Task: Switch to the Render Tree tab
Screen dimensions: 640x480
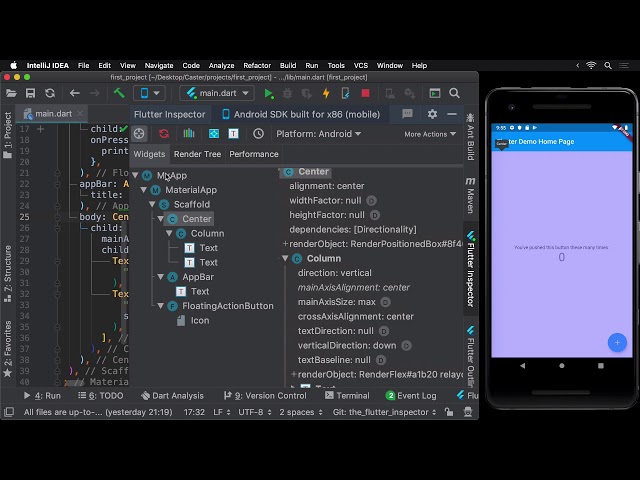Action: pyautogui.click(x=197, y=154)
